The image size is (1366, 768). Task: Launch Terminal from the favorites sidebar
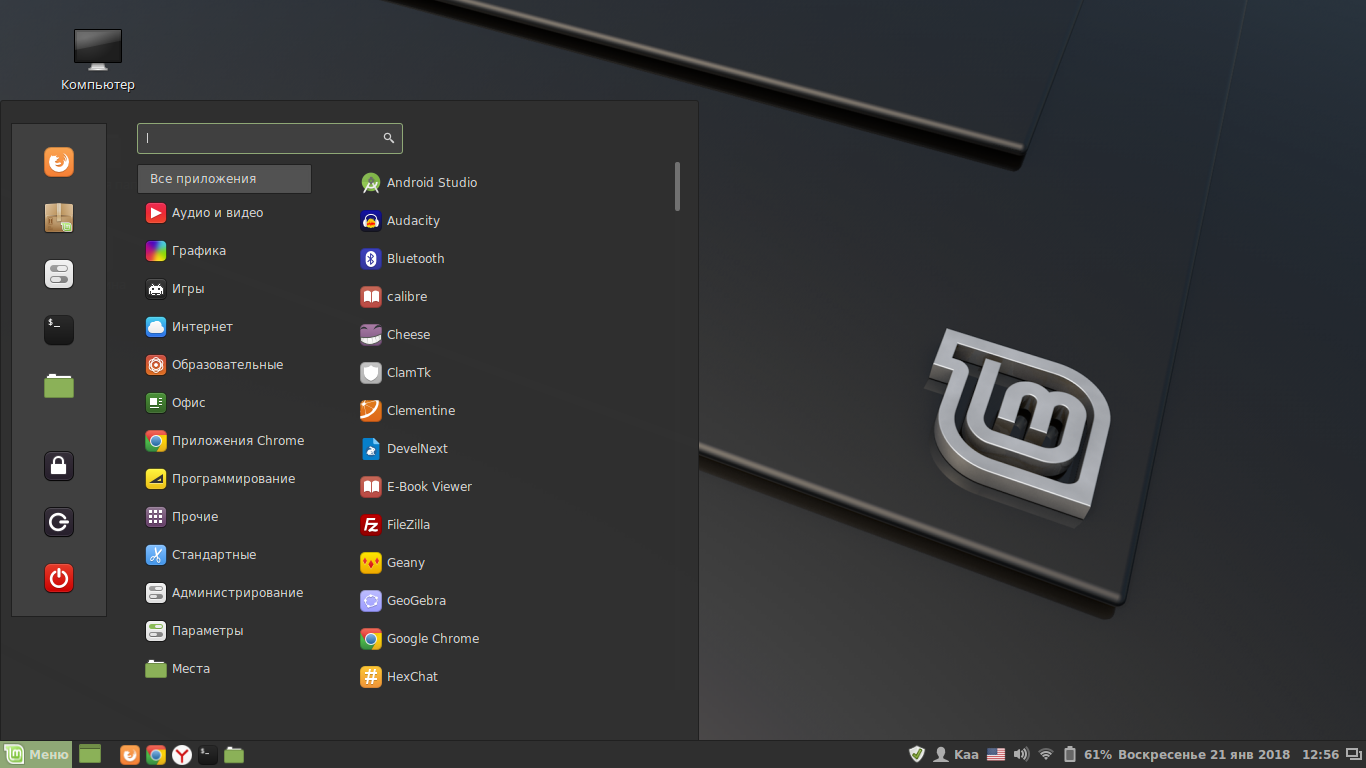pyautogui.click(x=59, y=330)
